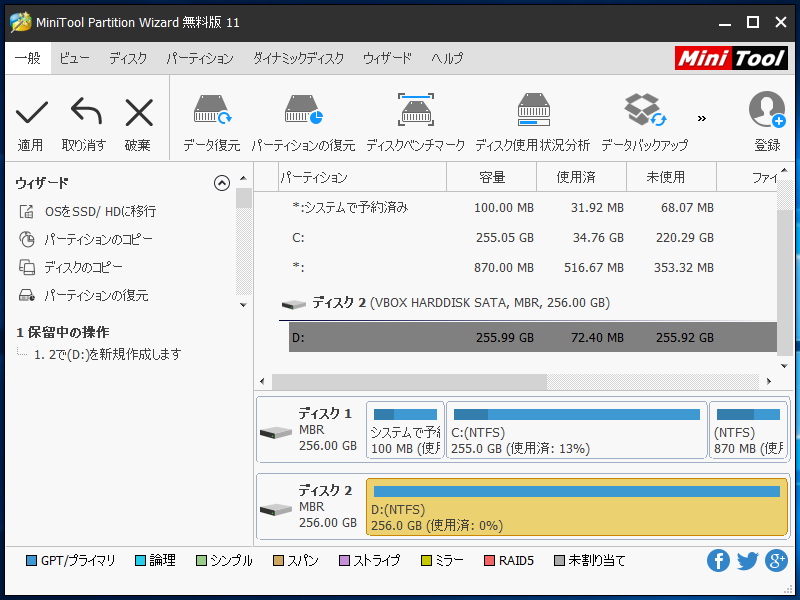Click partition list horizontal scroll right arrow

[769, 381]
